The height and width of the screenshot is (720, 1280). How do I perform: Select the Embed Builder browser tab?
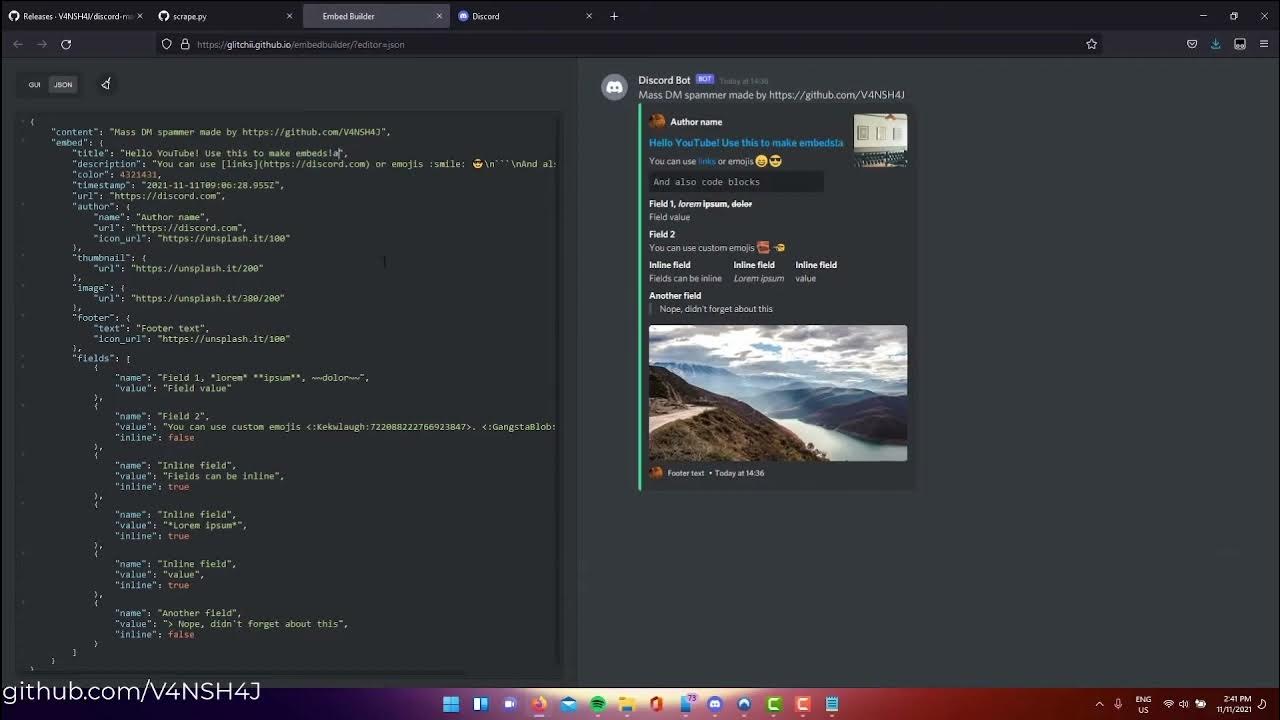click(x=375, y=16)
